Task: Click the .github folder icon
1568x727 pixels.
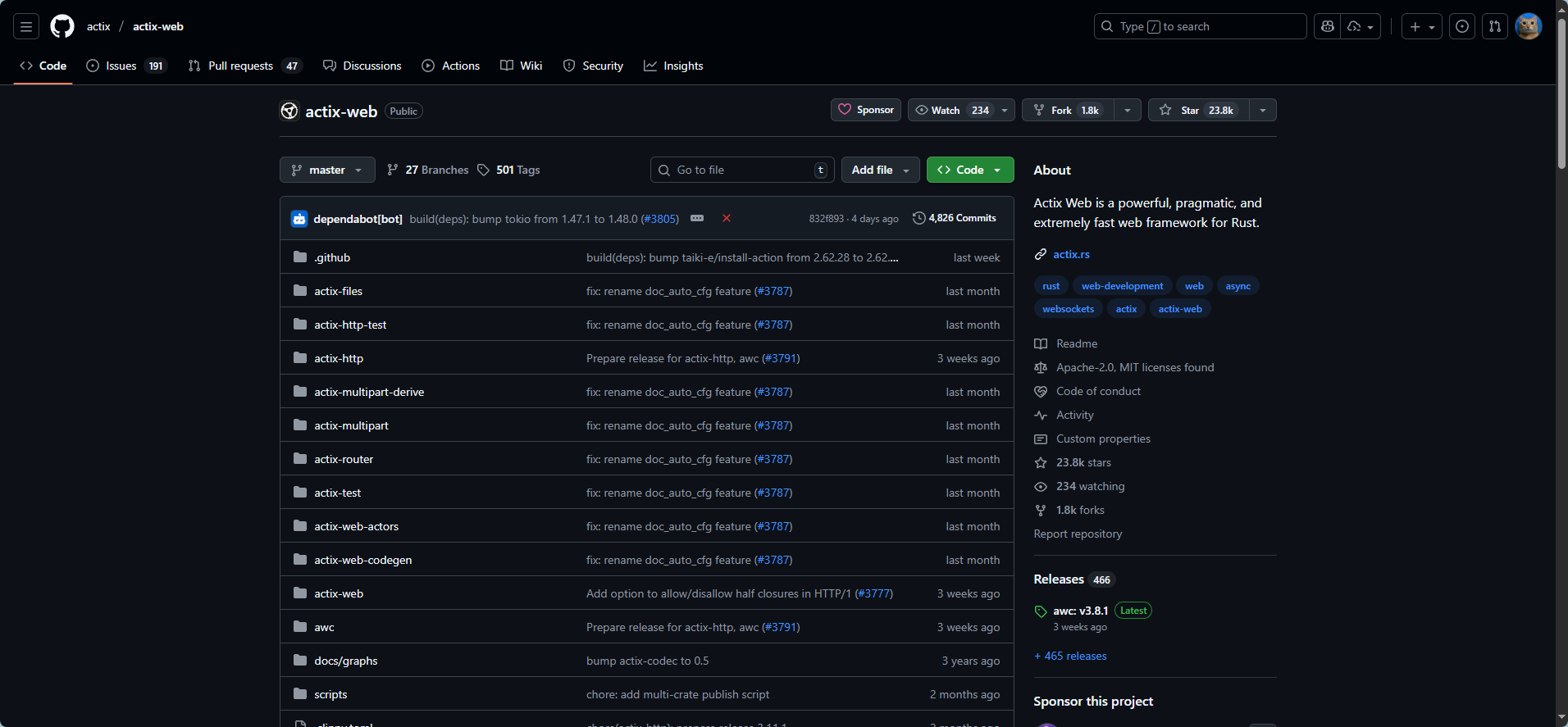Action: tap(300, 257)
